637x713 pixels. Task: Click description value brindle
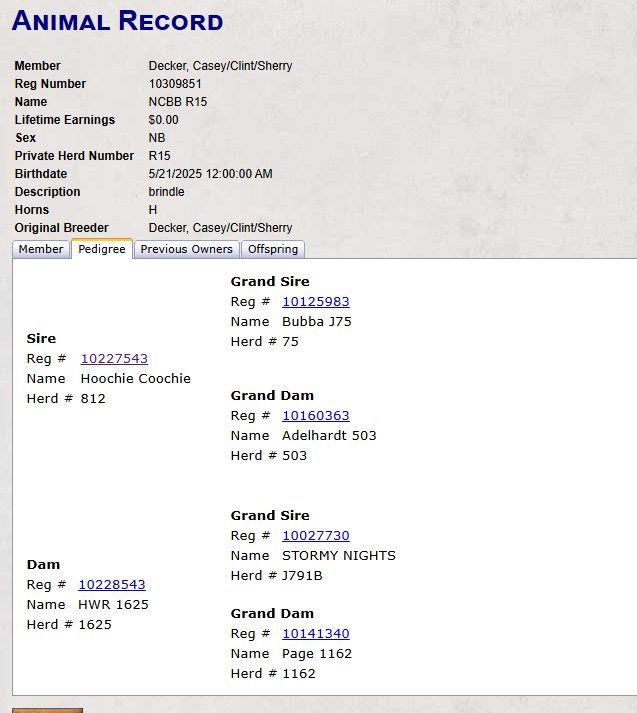166,192
